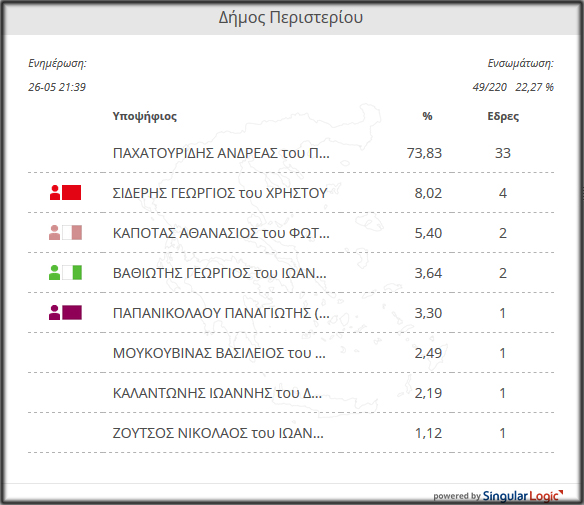This screenshot has height=505, width=584.
Task: Click the Εδρες column header
Action: [x=503, y=116]
